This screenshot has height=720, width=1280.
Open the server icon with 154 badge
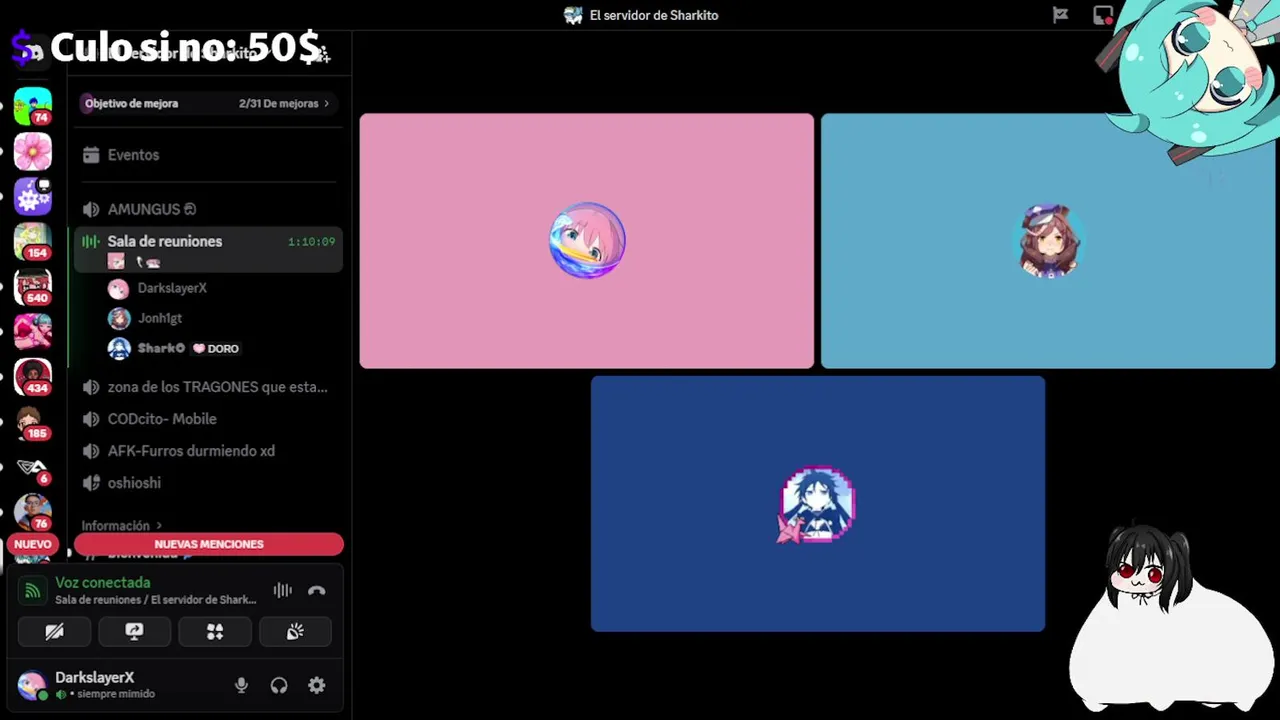tap(32, 242)
